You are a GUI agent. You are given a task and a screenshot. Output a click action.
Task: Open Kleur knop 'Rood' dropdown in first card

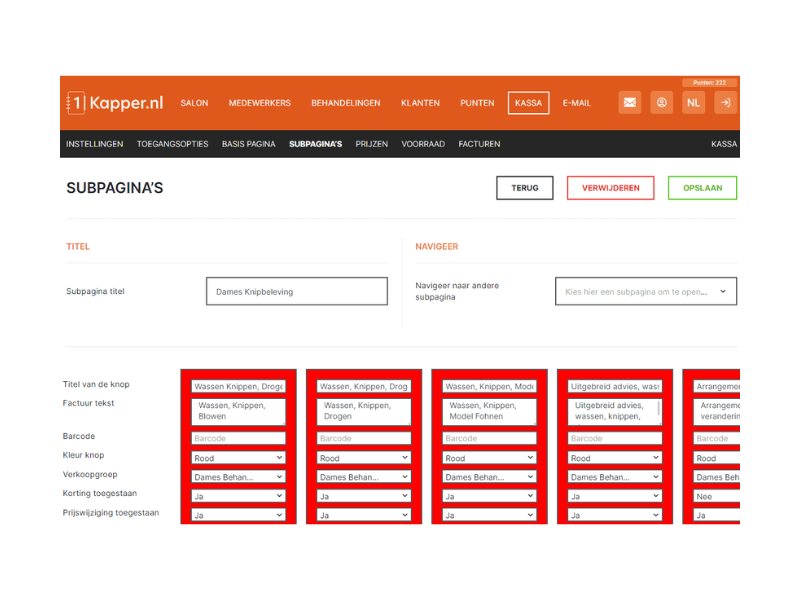pyautogui.click(x=238, y=458)
